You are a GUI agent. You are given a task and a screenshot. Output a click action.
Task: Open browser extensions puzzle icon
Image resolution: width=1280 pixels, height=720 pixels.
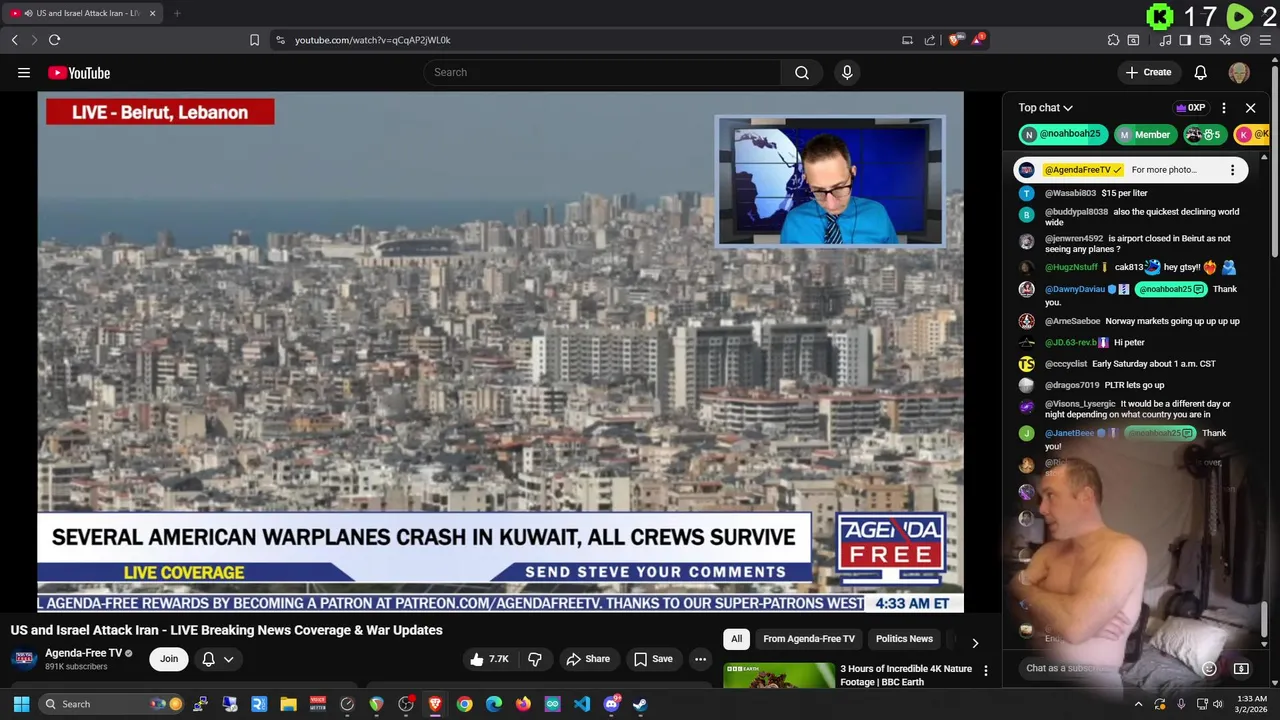pyautogui.click(x=1113, y=40)
